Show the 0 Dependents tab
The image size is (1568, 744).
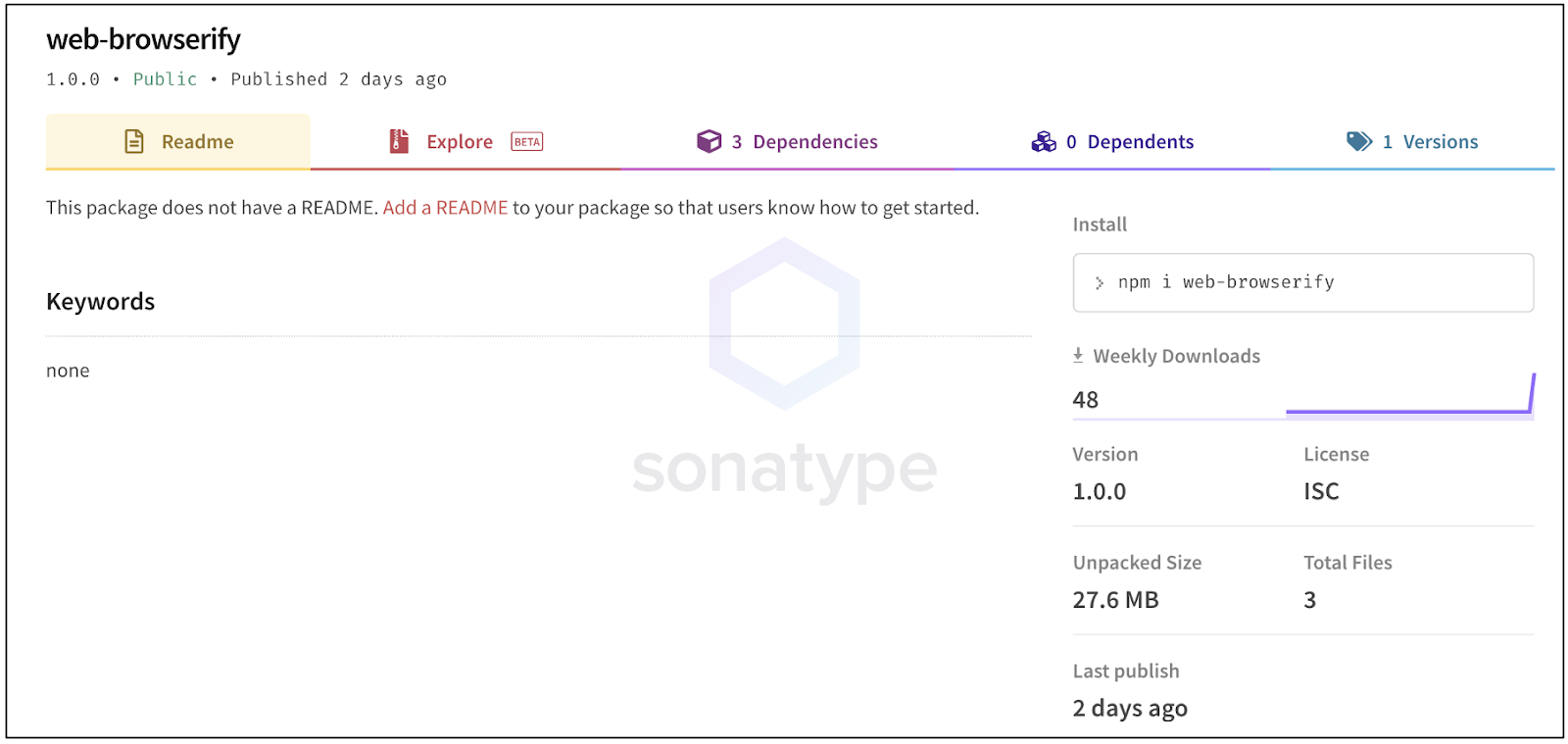(x=1130, y=142)
